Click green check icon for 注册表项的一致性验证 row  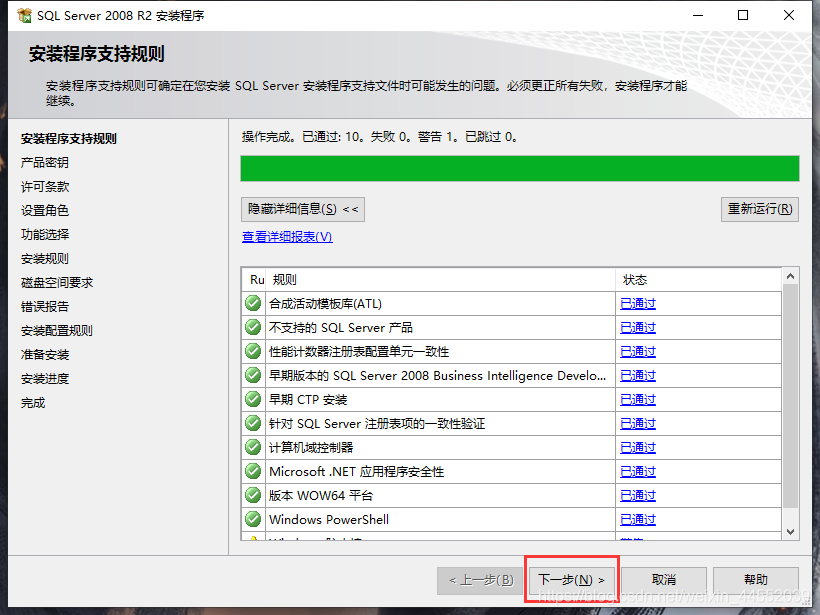[253, 424]
